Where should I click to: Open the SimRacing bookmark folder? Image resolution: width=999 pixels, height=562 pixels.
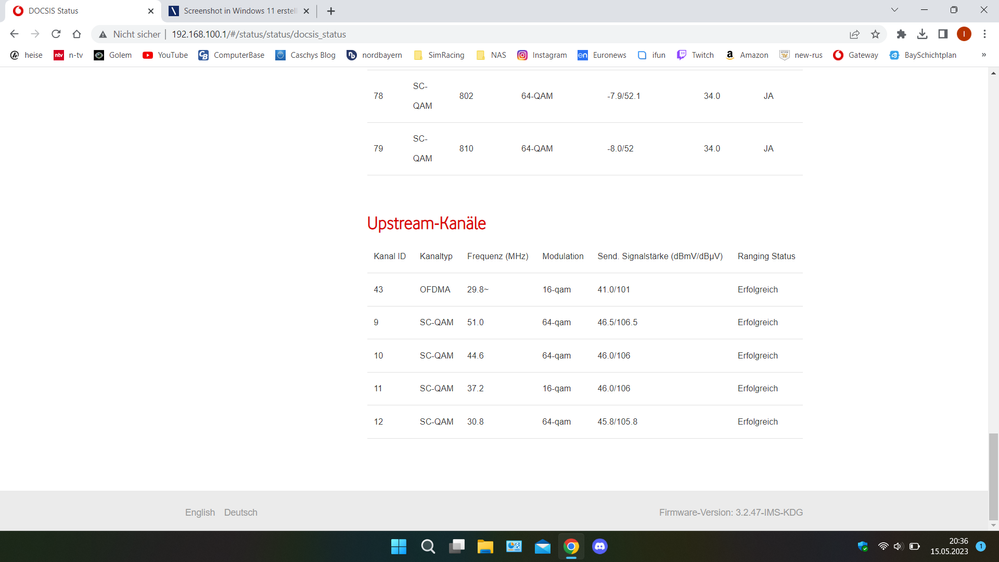coord(439,55)
